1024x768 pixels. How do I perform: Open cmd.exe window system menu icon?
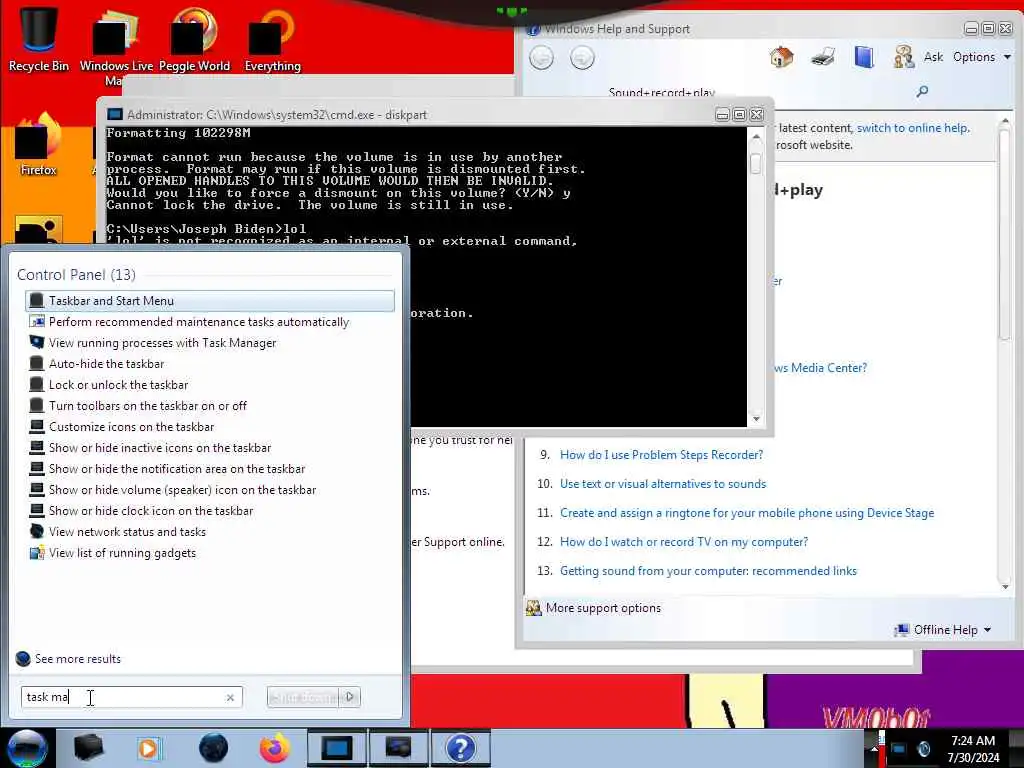[x=115, y=114]
